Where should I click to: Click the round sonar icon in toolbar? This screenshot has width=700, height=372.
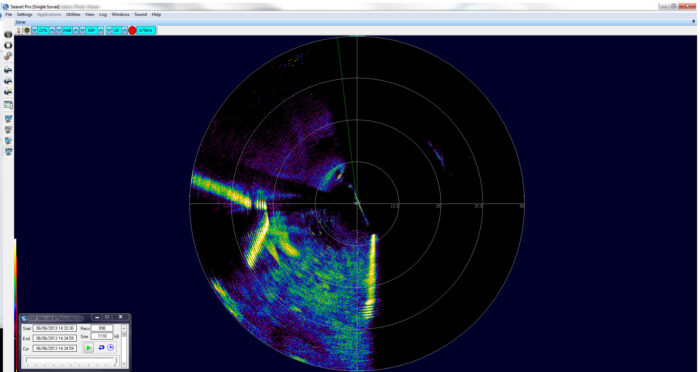tap(27, 30)
